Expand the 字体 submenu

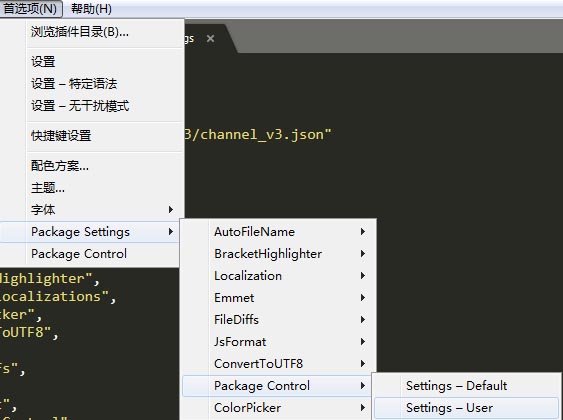(x=92, y=210)
